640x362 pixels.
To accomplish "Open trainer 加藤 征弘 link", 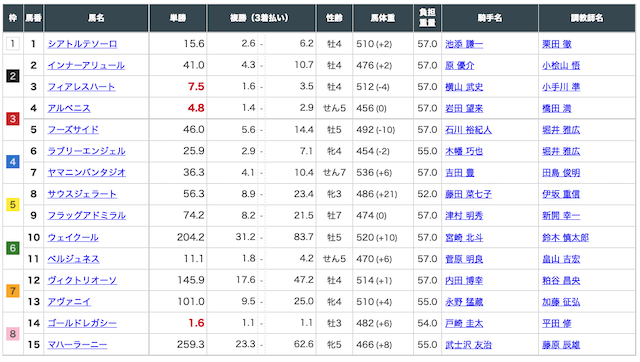I will point(561,302).
